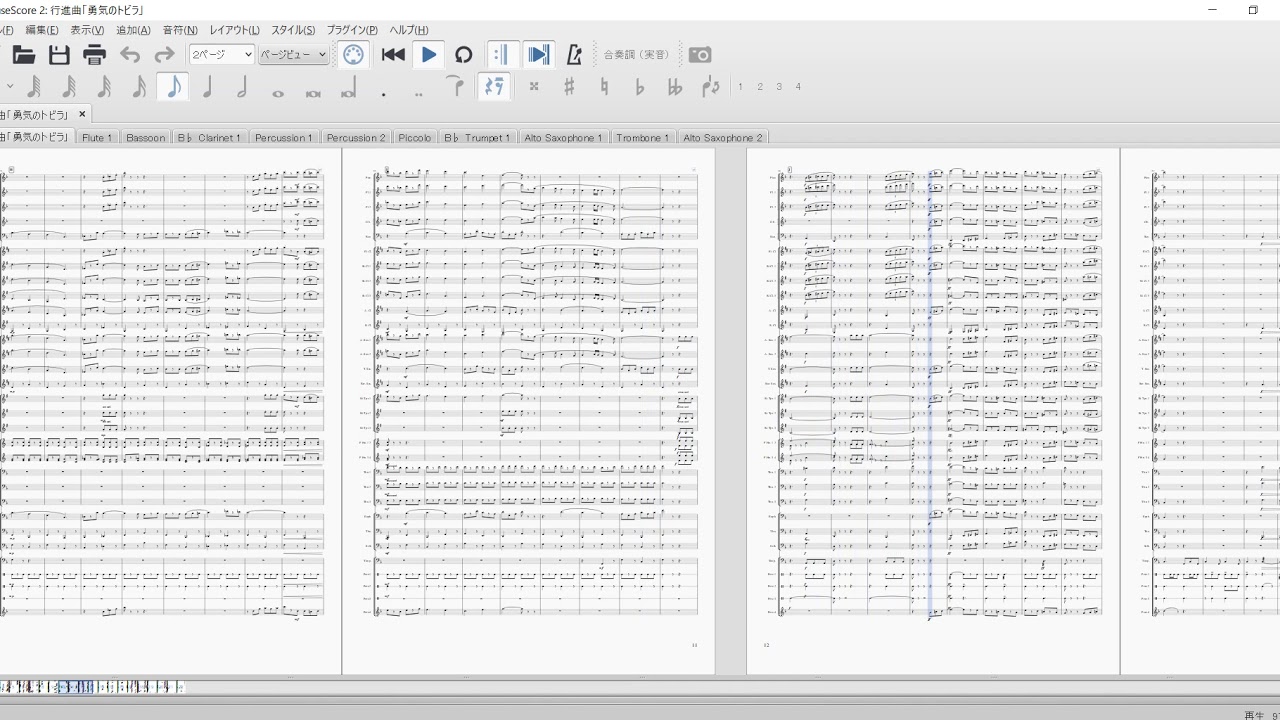Select voice 3
The width and height of the screenshot is (1280, 720).
779,87
